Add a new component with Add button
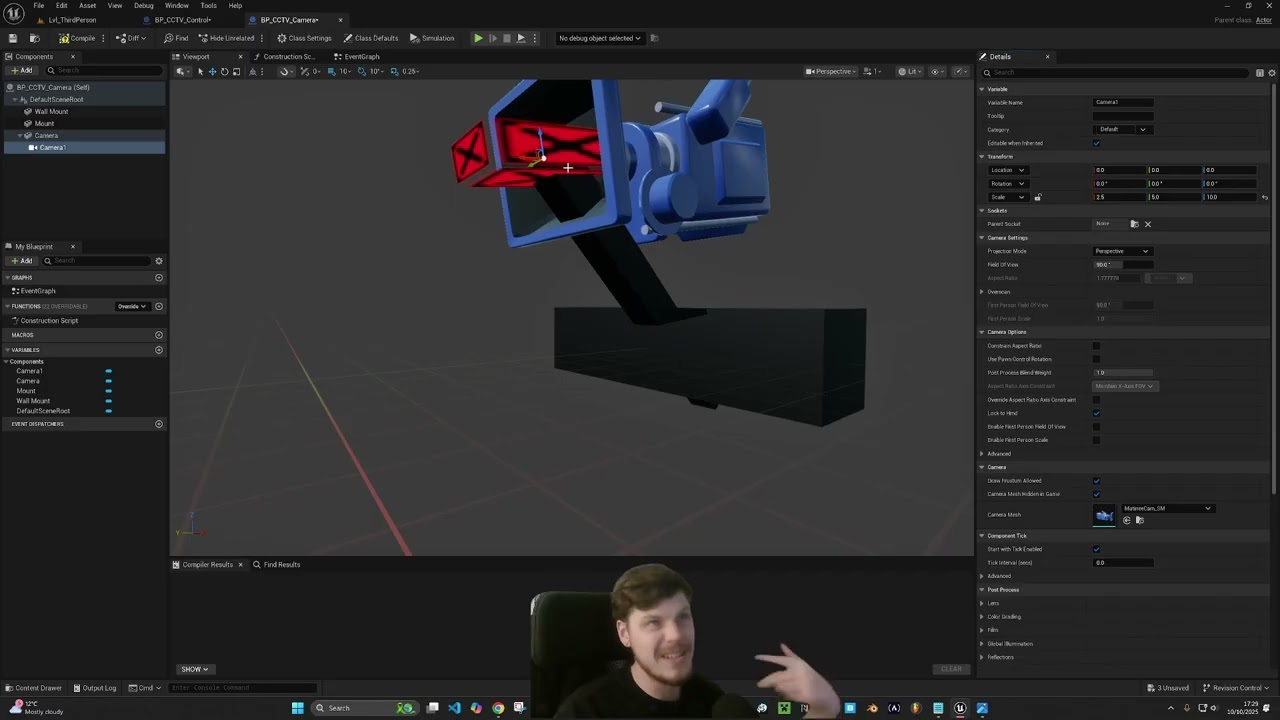 (x=21, y=70)
